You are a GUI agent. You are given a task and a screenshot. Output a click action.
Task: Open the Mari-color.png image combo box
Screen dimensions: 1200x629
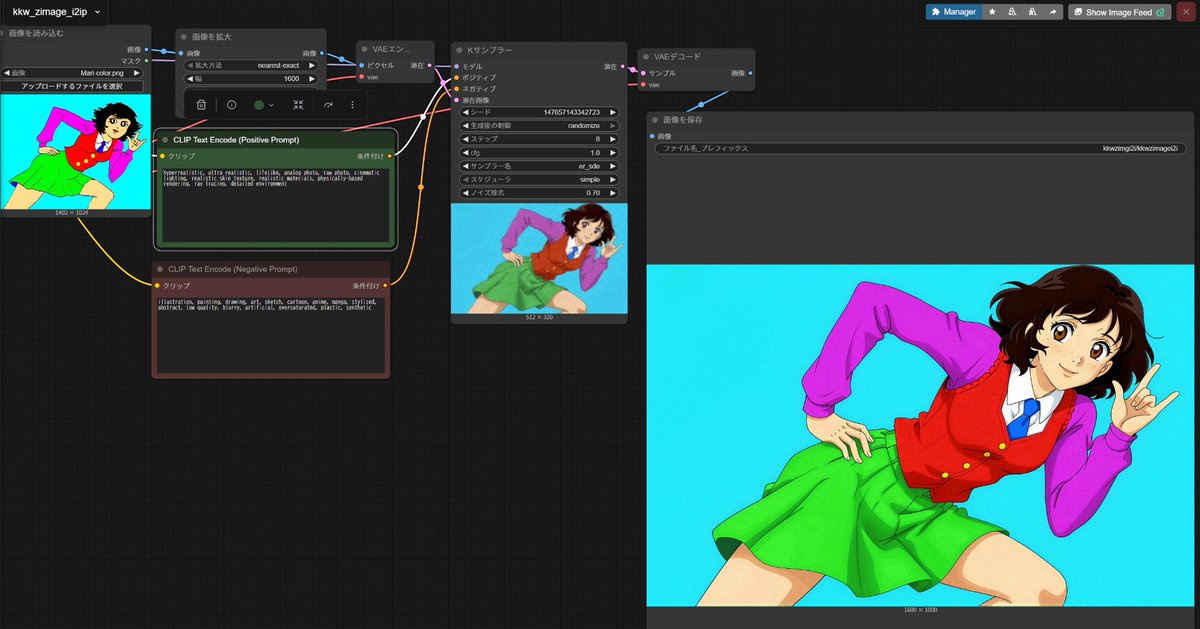[x=72, y=73]
